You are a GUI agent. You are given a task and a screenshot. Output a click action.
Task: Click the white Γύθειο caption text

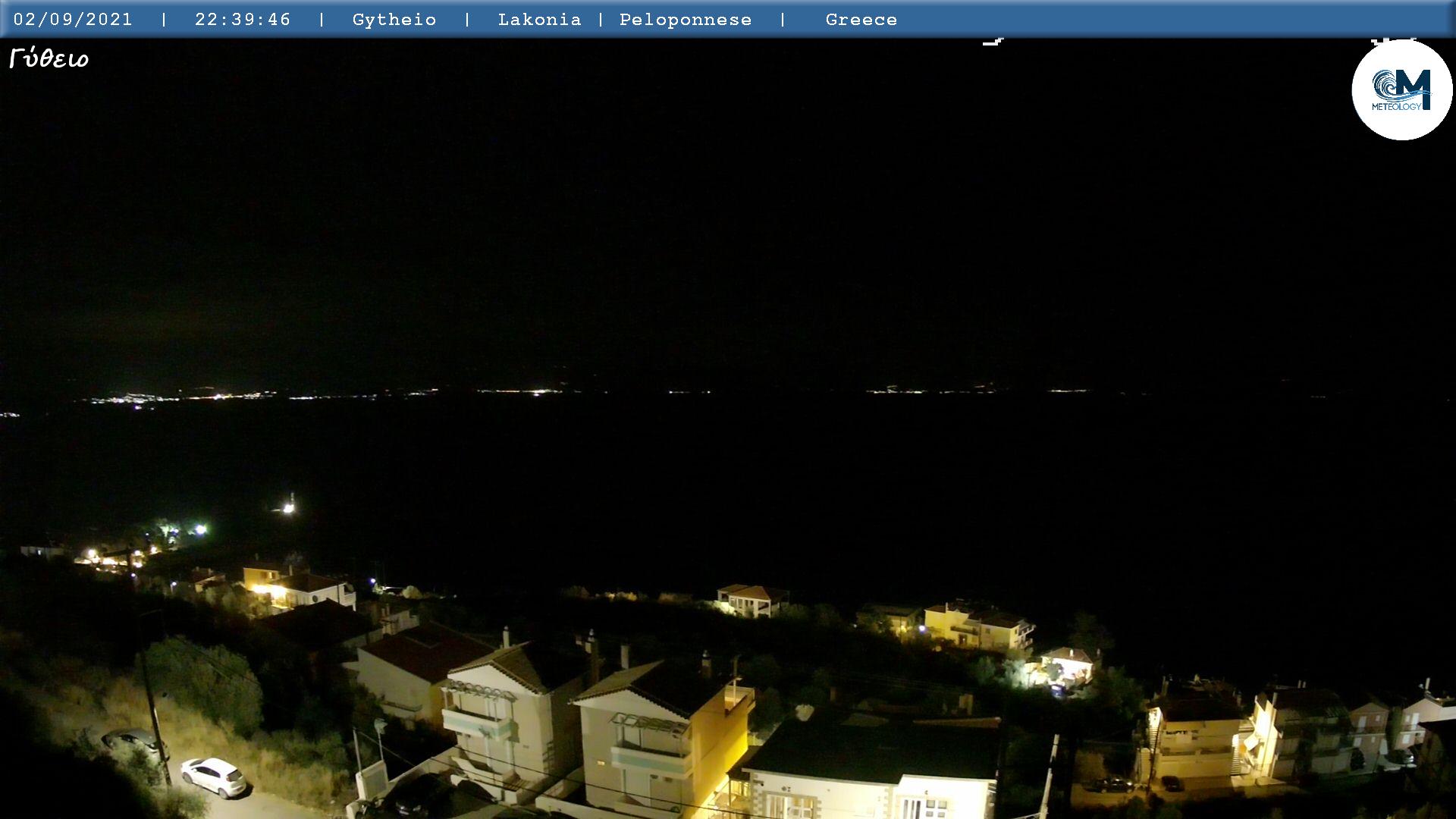(x=49, y=58)
